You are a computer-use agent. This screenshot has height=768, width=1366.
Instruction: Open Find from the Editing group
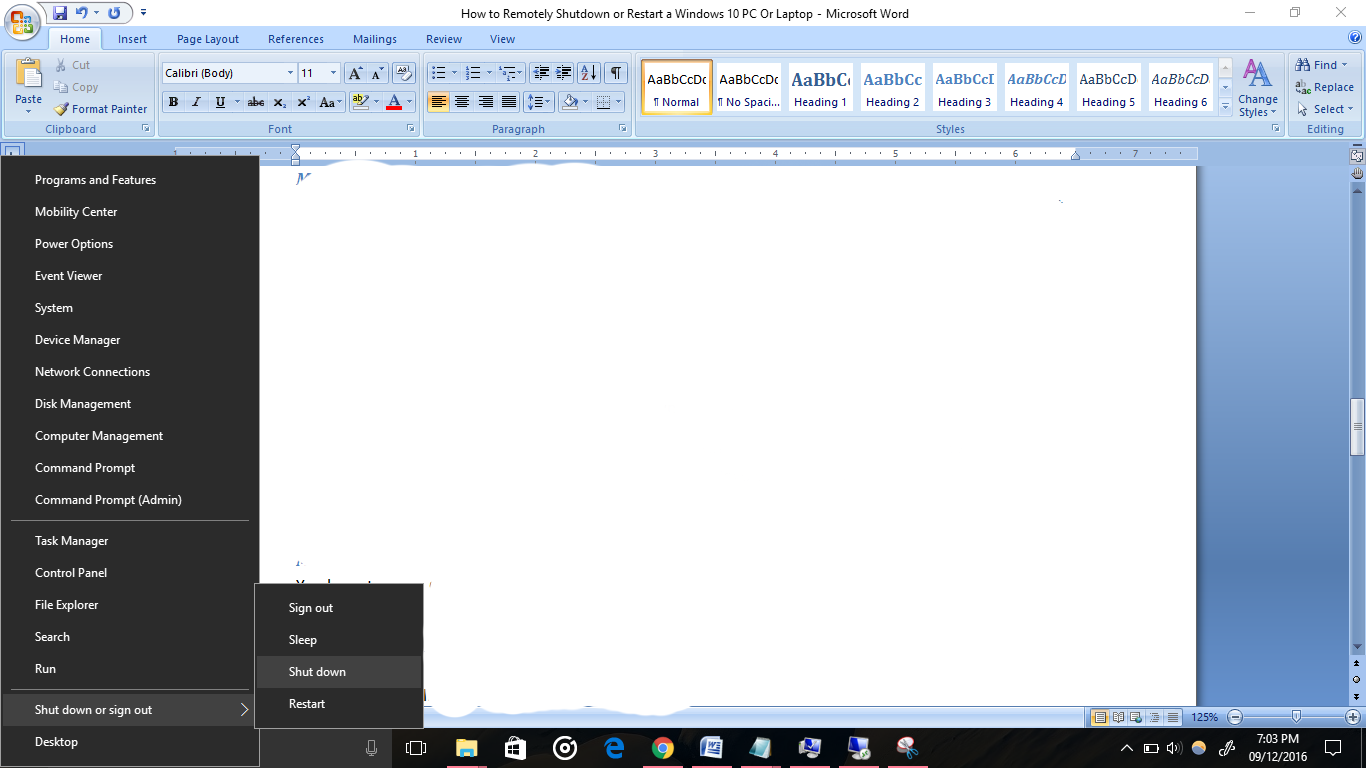[x=1322, y=65]
